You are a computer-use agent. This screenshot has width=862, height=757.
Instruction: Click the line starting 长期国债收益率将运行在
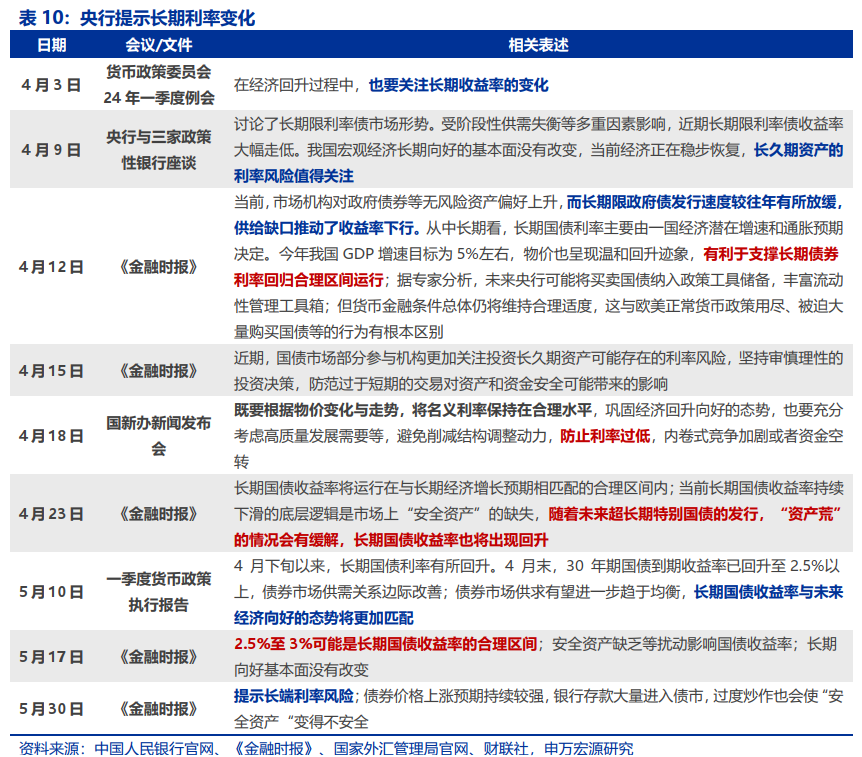tap(538, 488)
